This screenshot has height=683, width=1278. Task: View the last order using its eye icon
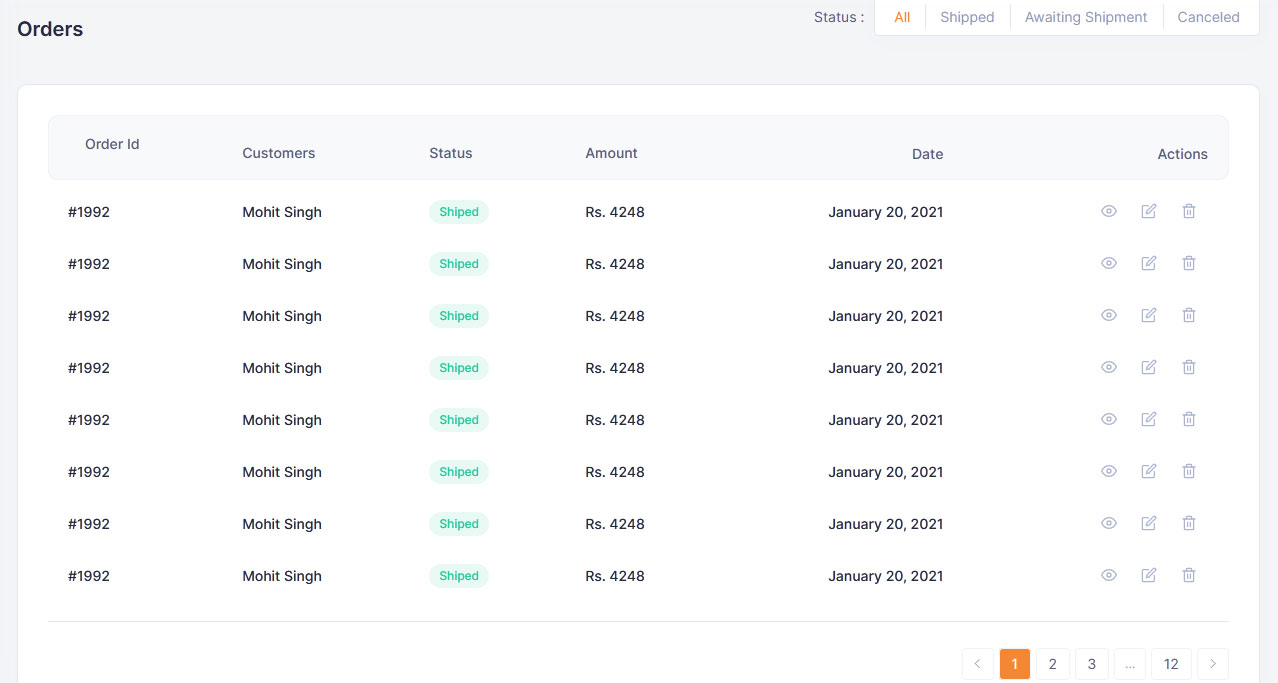click(x=1108, y=575)
